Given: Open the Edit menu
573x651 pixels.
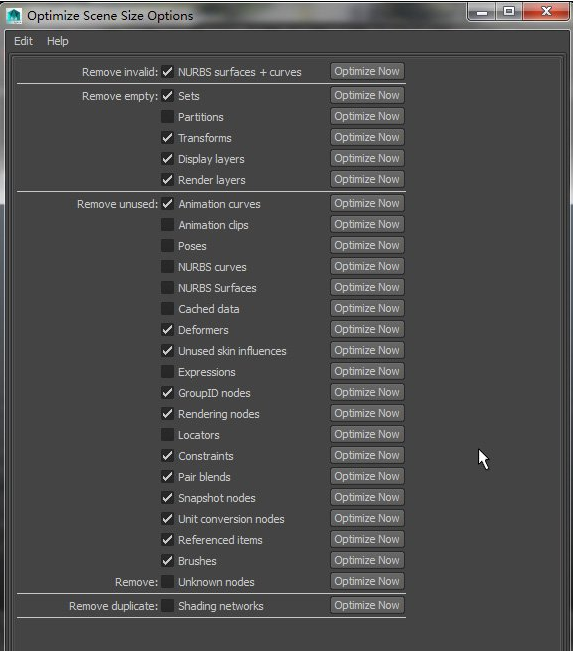Looking at the screenshot, I should pos(23,41).
